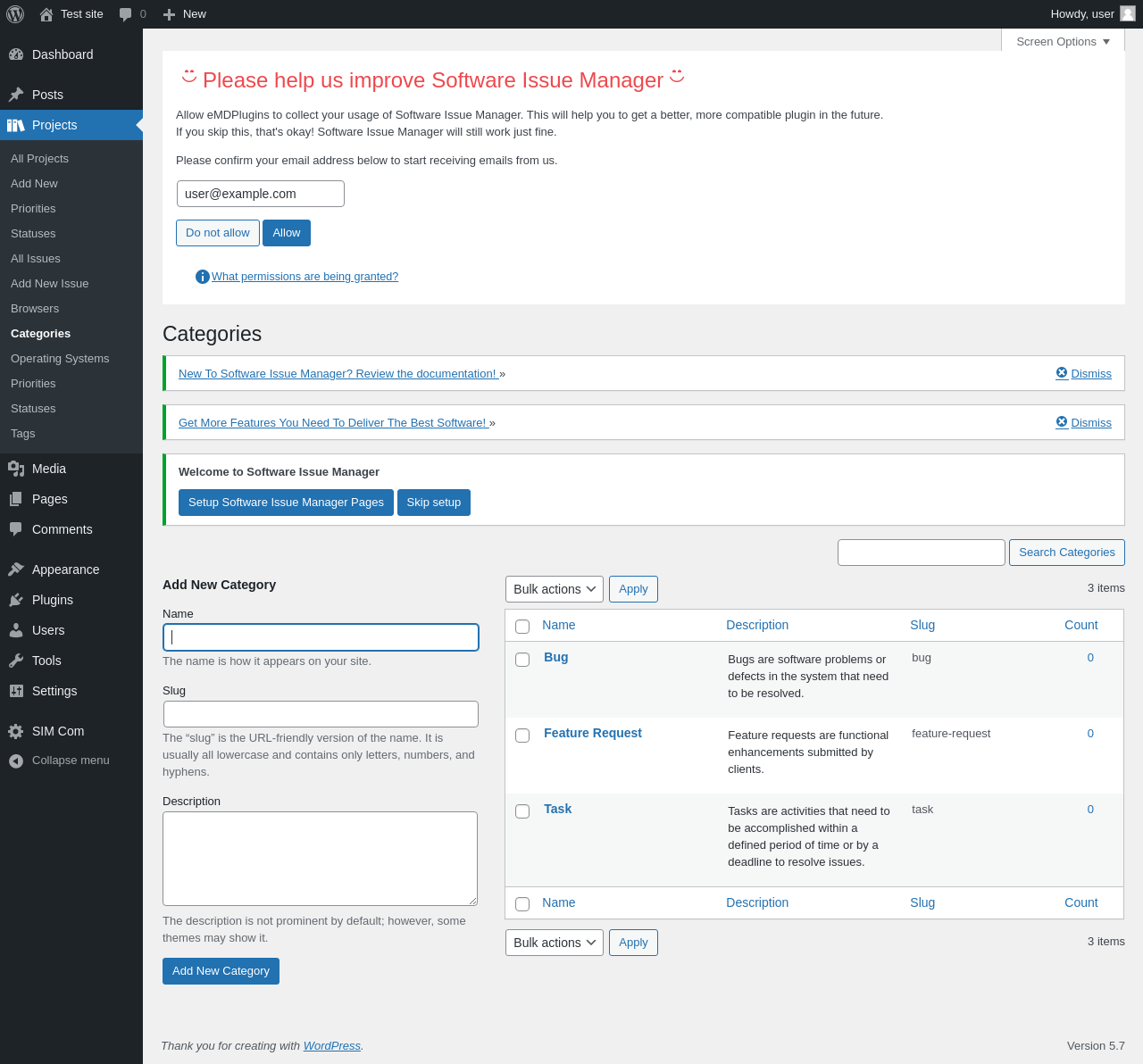Focus the category Name field
Screen dimensions: 1143x1064
point(321,637)
